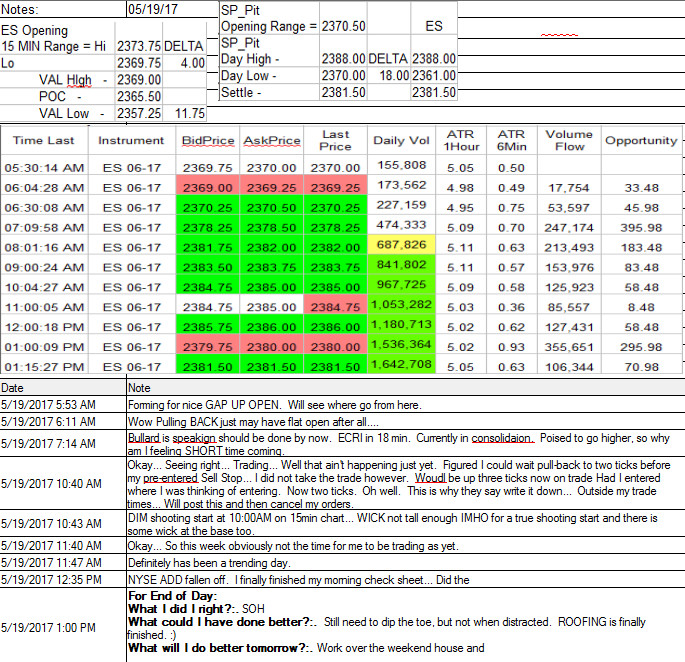Select the date cell 05/19/17
Image resolution: width=685 pixels, height=662 pixels.
(x=172, y=9)
